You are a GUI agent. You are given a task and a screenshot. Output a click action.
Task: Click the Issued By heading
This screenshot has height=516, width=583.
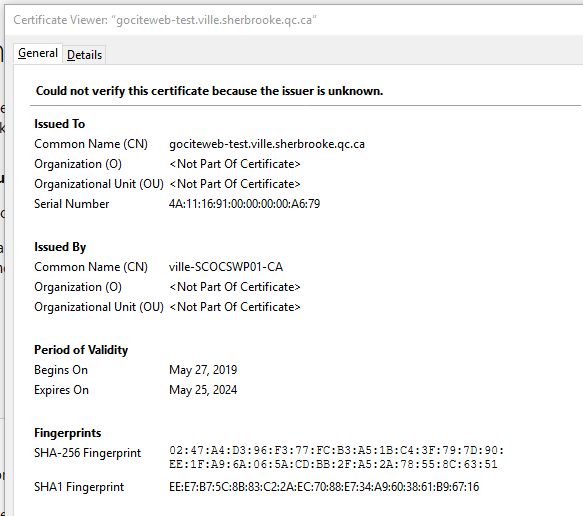click(60, 247)
